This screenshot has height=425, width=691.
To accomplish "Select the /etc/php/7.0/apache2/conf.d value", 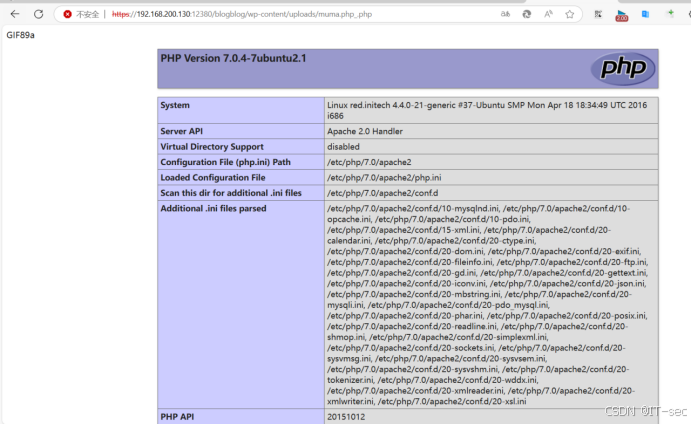I will tap(383, 193).
